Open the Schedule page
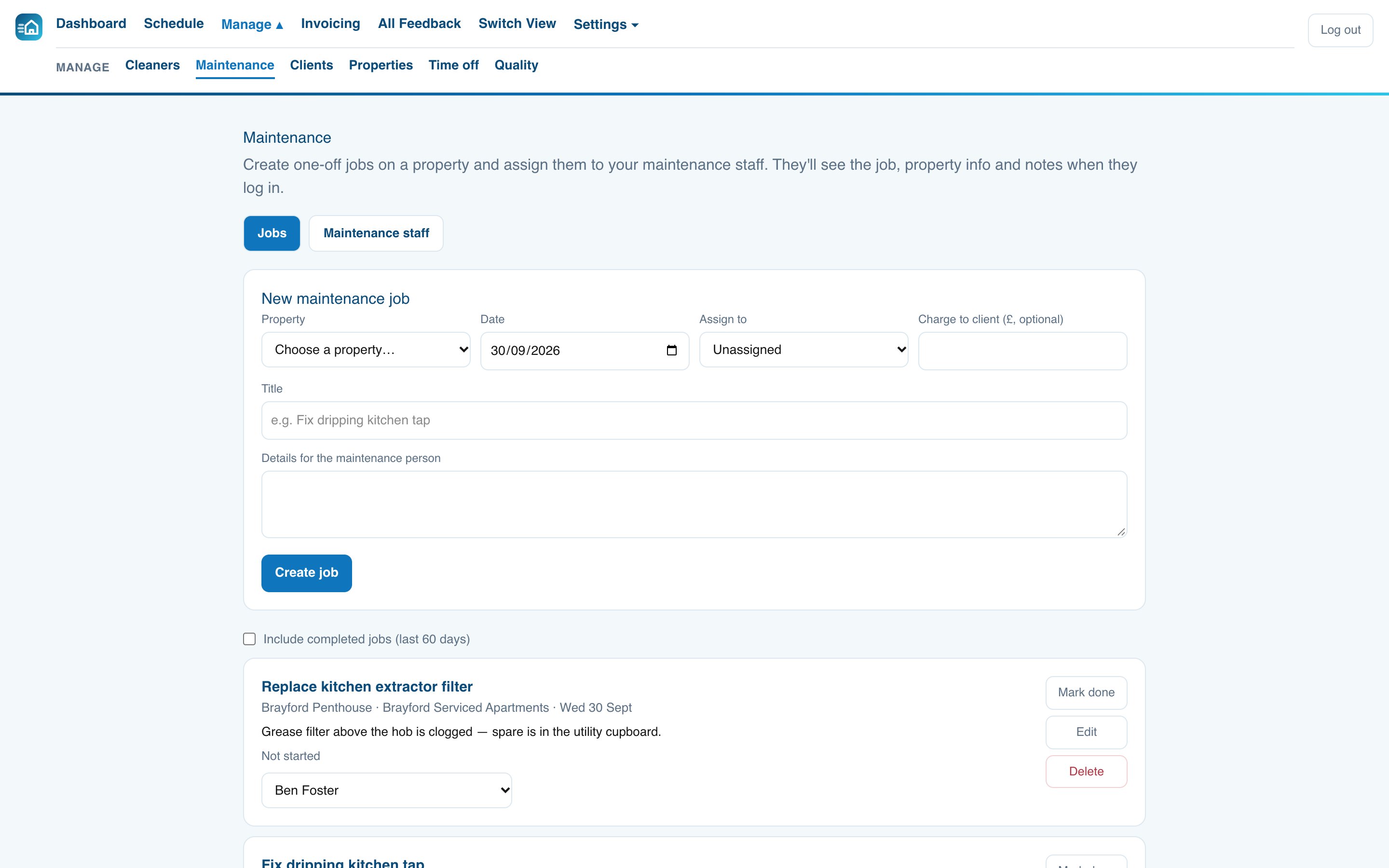The image size is (1389, 868). [173, 24]
